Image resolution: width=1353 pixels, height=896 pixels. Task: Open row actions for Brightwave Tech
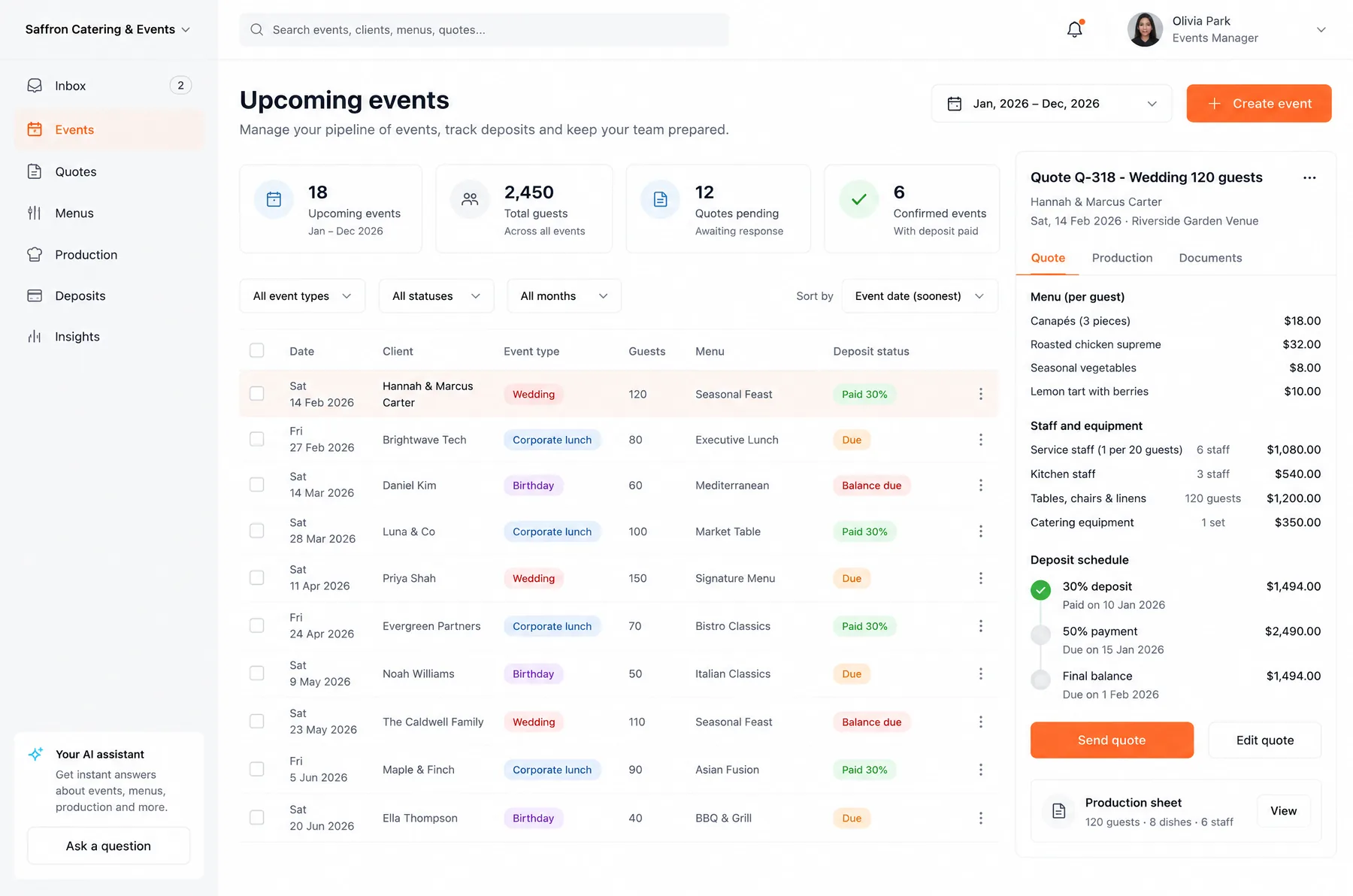coord(980,440)
